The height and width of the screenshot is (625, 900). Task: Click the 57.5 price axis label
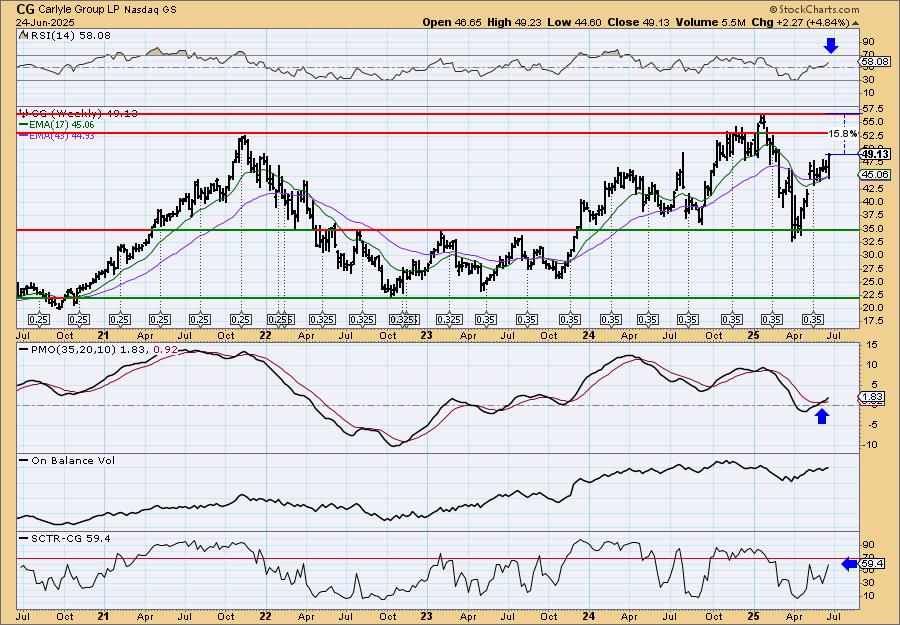(x=875, y=108)
